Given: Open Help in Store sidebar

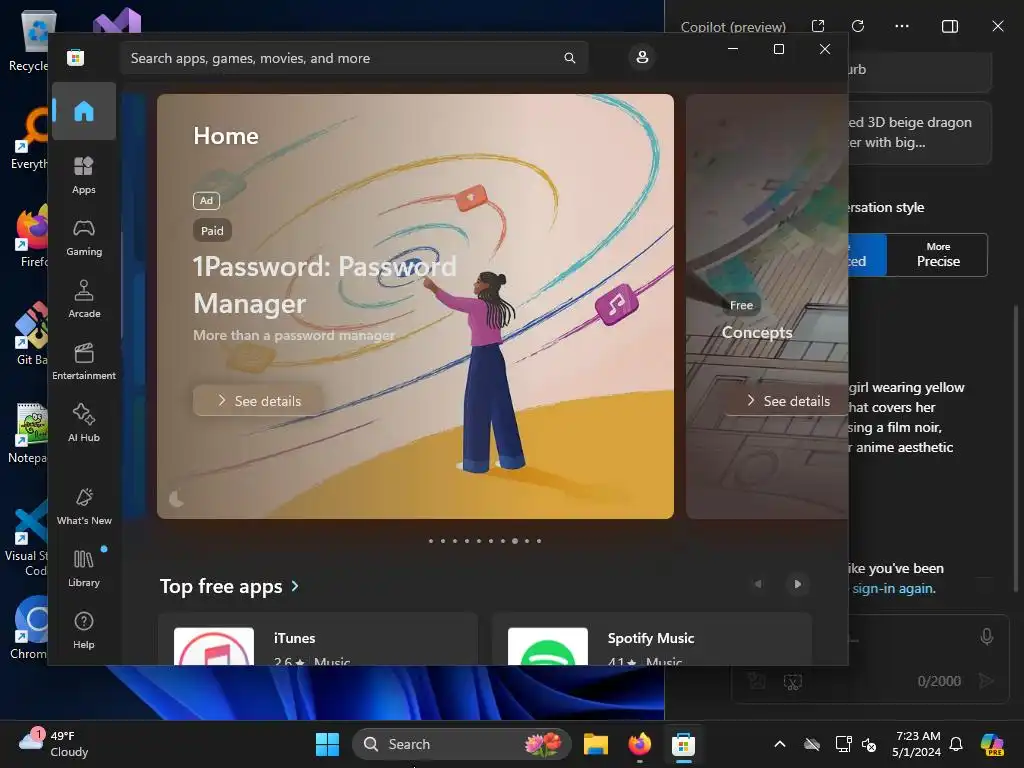Looking at the screenshot, I should [84, 630].
